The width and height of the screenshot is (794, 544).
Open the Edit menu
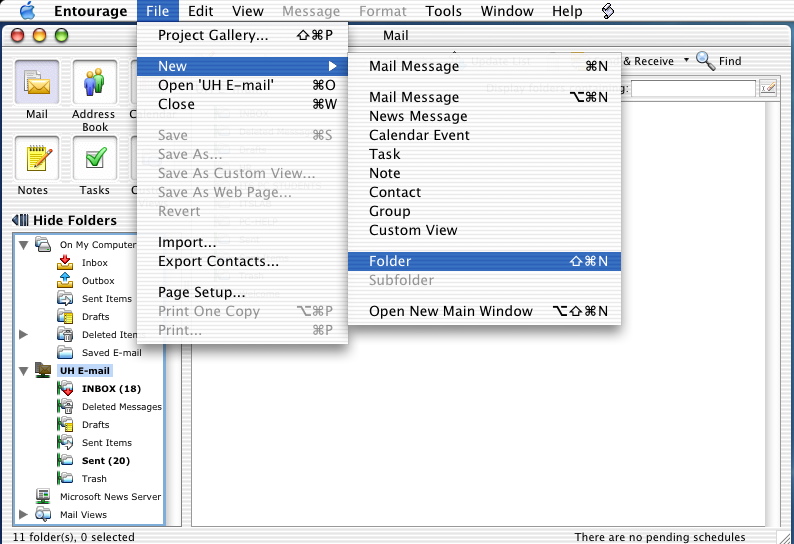pos(201,11)
